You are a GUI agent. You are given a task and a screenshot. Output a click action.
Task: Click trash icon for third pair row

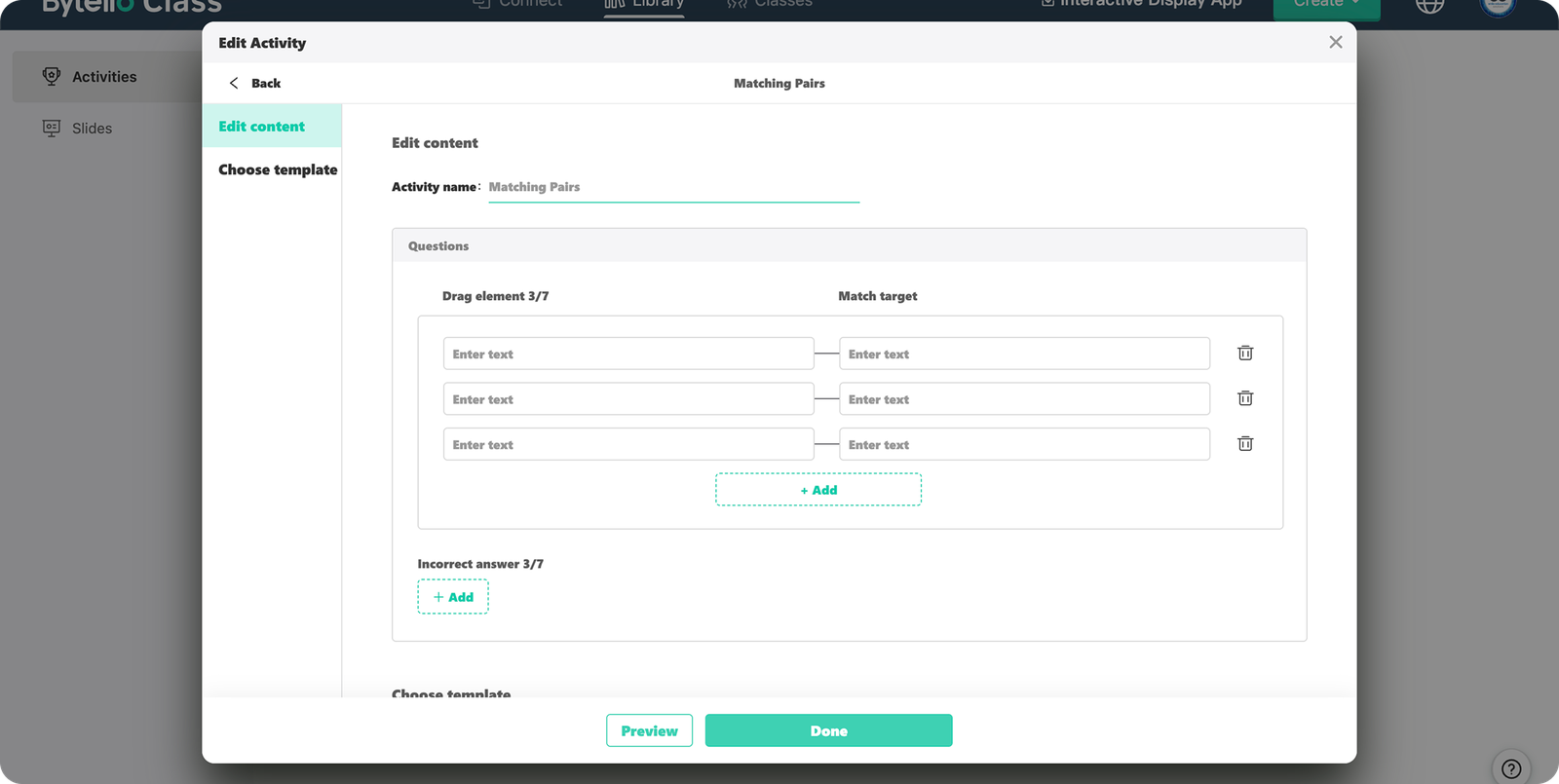[1245, 444]
